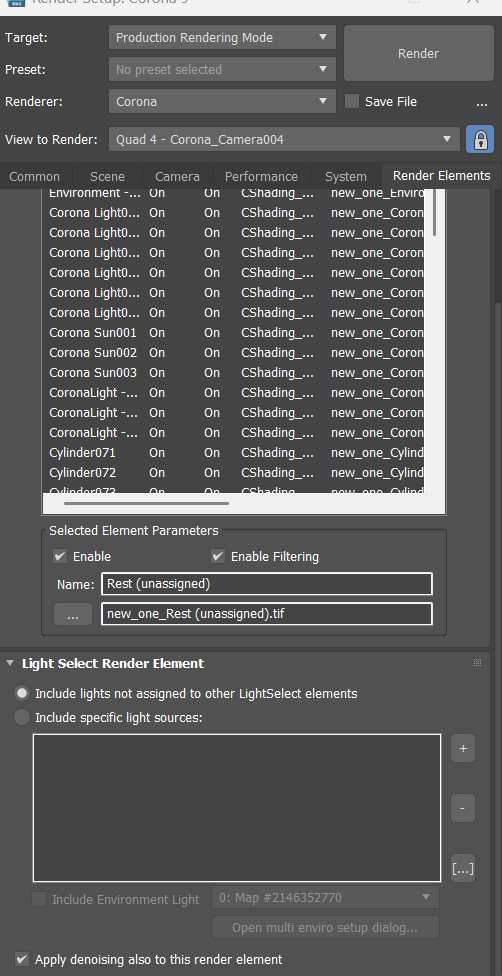
Task: Uncheck the Enable Filtering checkbox
Action: point(218,556)
